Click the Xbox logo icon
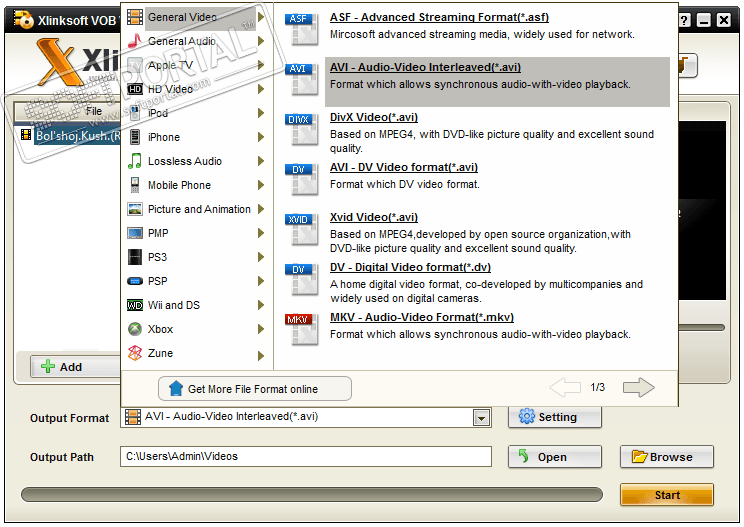744x527 pixels. 135,329
